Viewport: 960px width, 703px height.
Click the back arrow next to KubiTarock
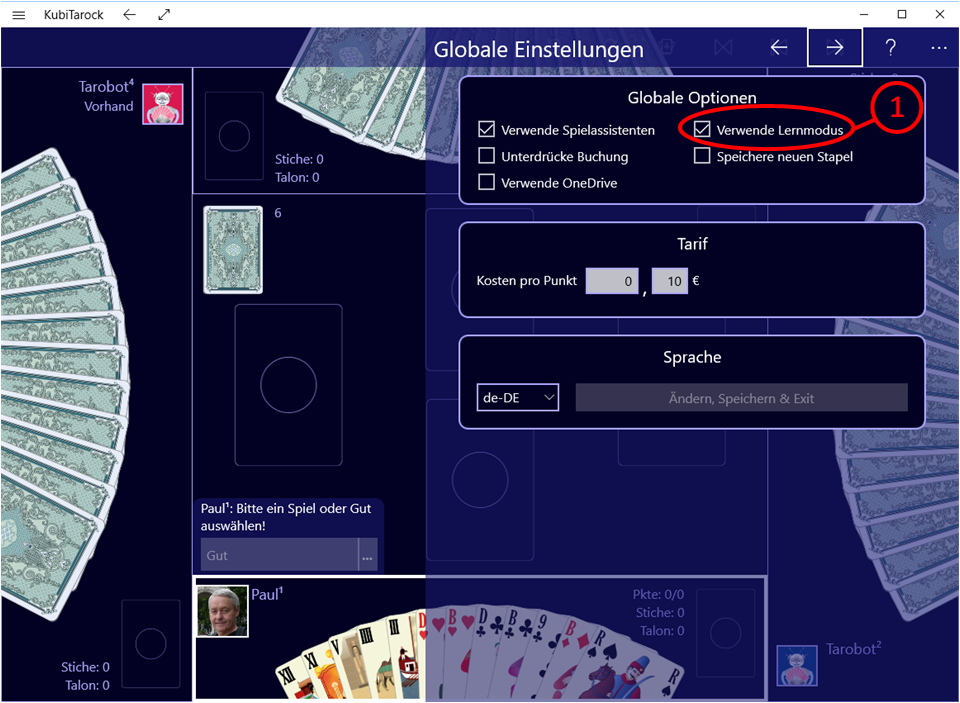pos(129,15)
